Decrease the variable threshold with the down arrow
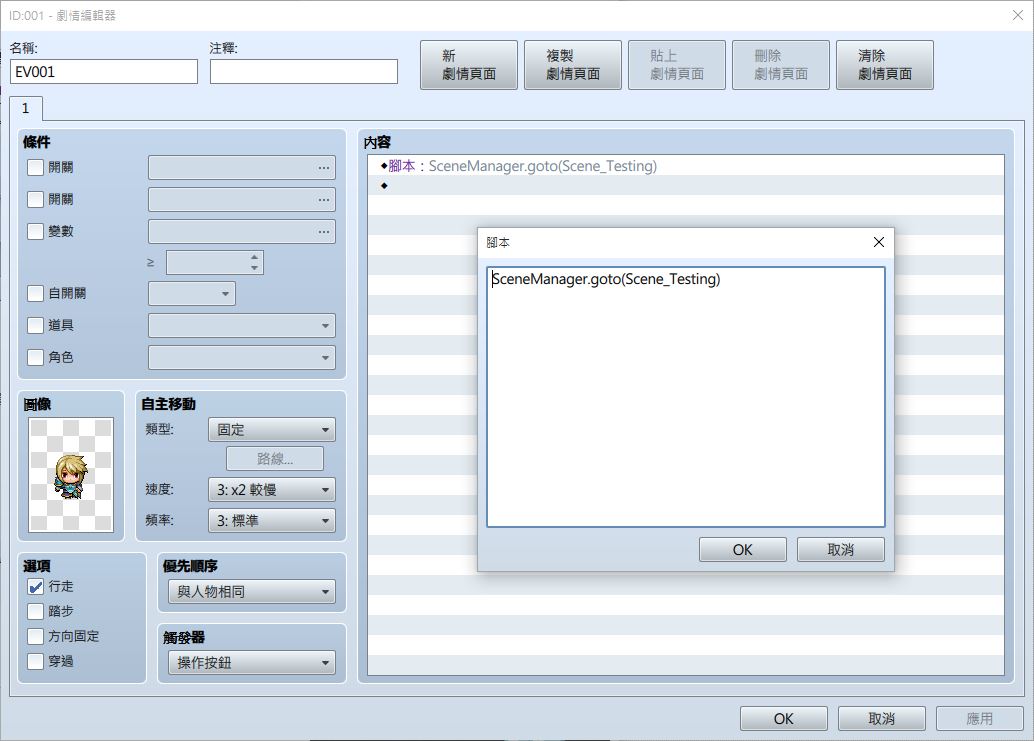This screenshot has height=741, width=1034. [x=255, y=268]
